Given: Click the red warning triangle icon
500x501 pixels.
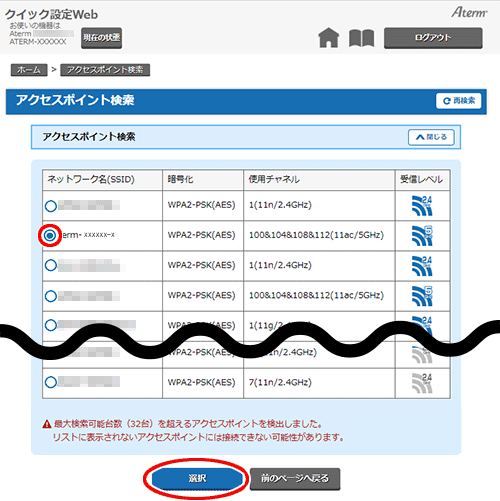Looking at the screenshot, I should 47,424.
